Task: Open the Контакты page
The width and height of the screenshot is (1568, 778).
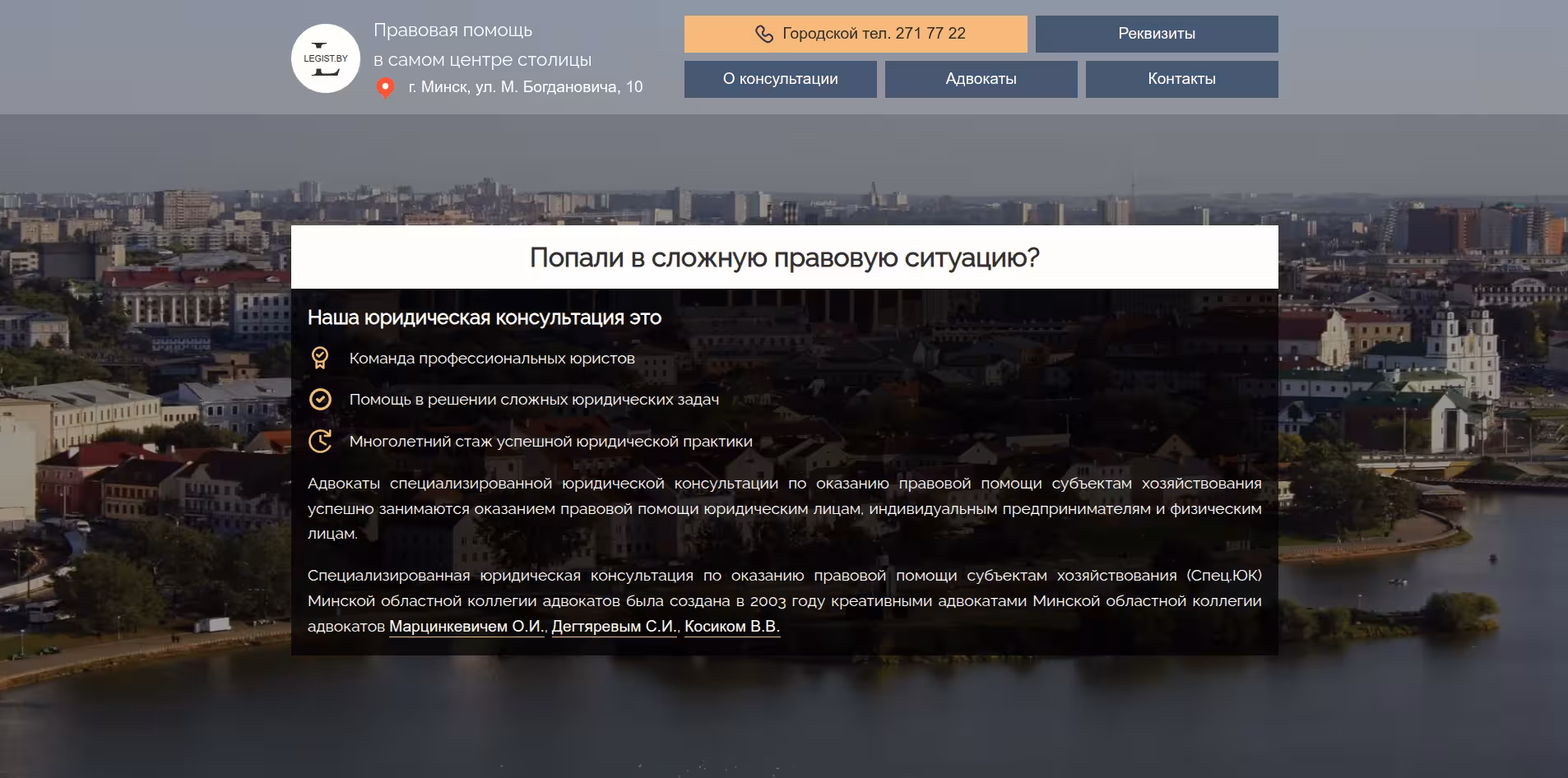Action: [1182, 79]
